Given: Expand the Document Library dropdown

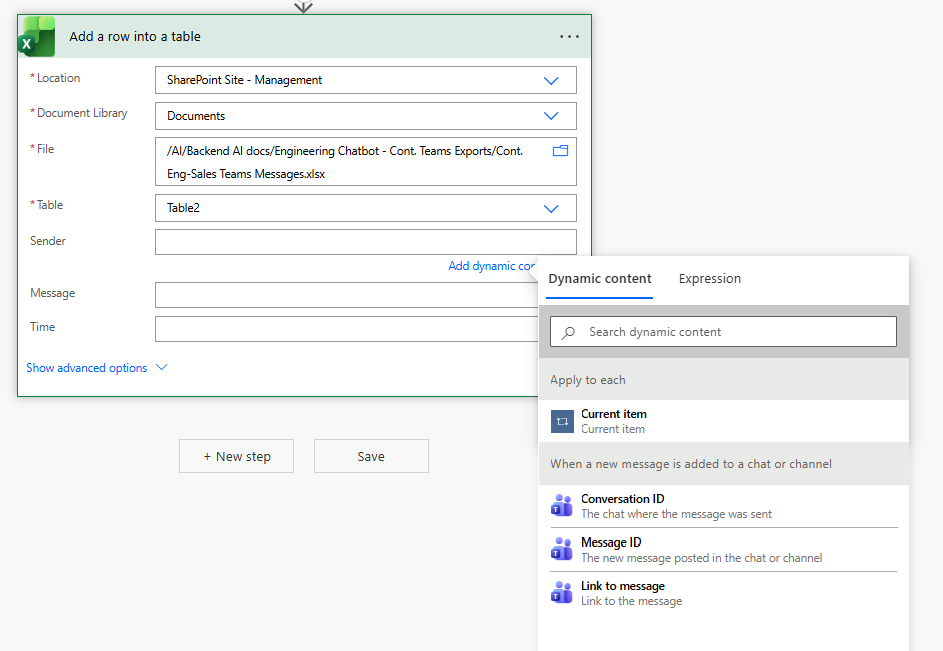Looking at the screenshot, I should [x=551, y=116].
